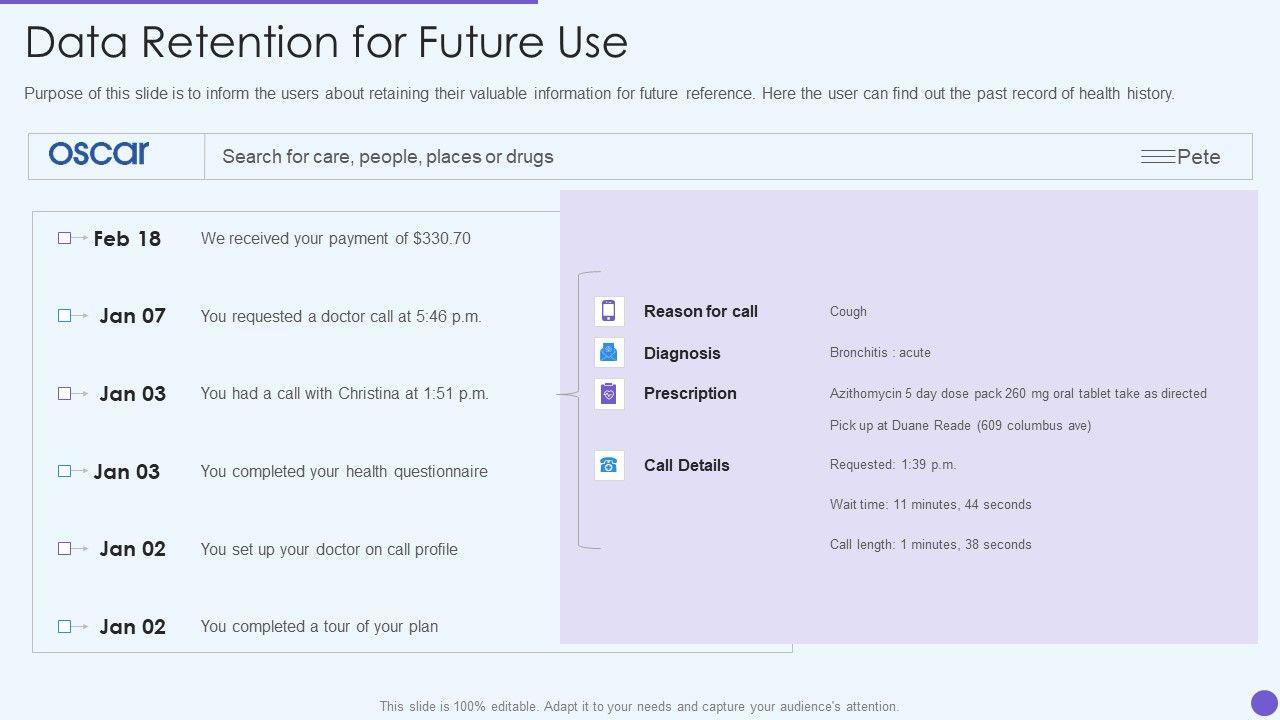The height and width of the screenshot is (720, 1280).
Task: Click the Prescription clipboard icon
Action: (x=609, y=393)
